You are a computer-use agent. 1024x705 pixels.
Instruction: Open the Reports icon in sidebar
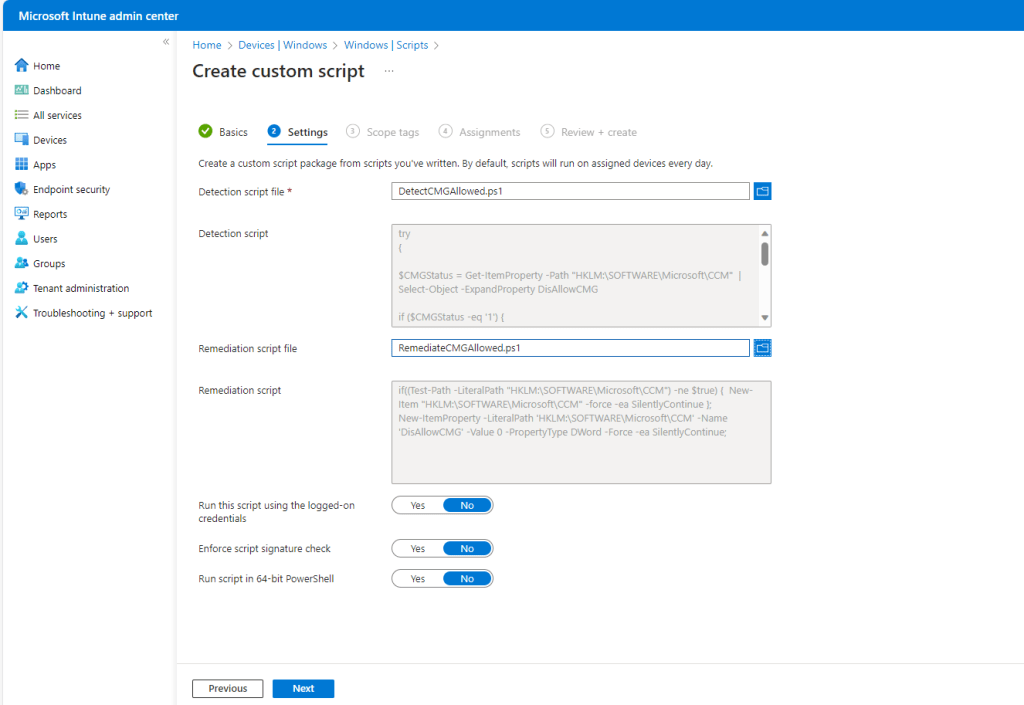point(21,214)
